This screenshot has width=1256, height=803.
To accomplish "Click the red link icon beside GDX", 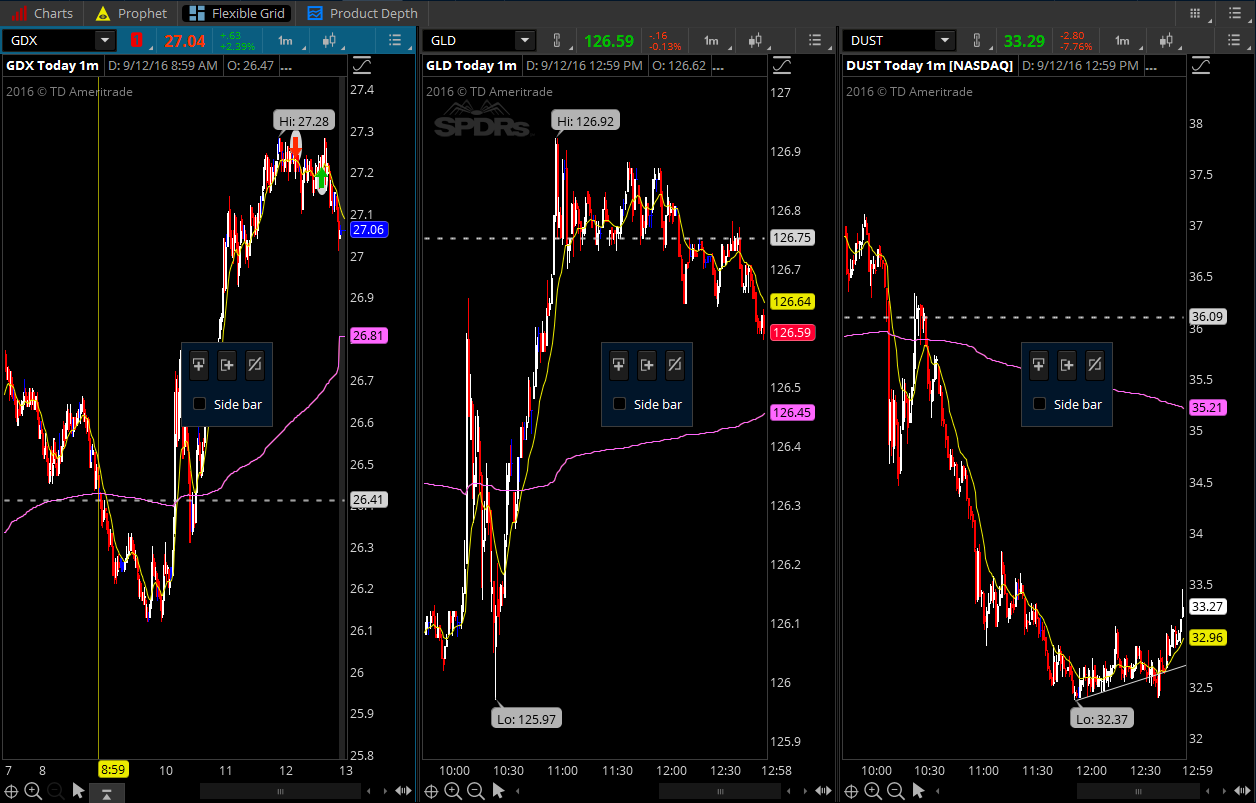I will pos(136,40).
